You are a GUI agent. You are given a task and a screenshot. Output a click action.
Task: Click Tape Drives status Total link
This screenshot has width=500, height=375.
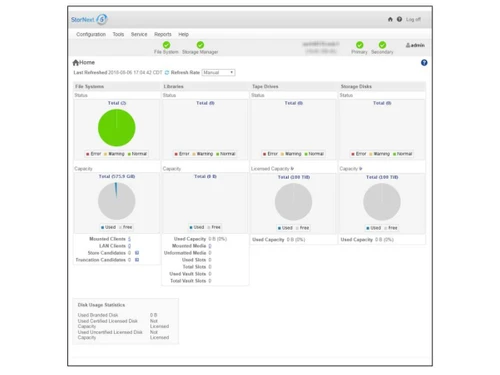point(293,103)
